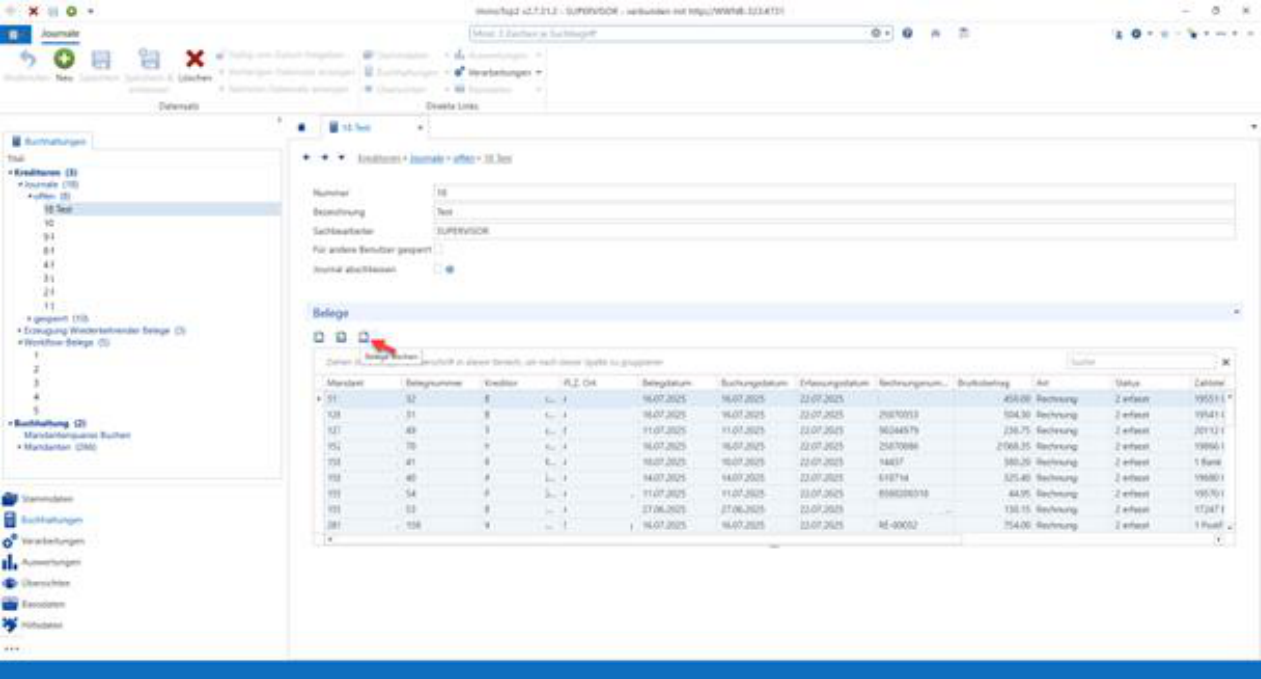Click the green Neu button in ribbon
The width and height of the screenshot is (1261, 679).
coord(64,61)
